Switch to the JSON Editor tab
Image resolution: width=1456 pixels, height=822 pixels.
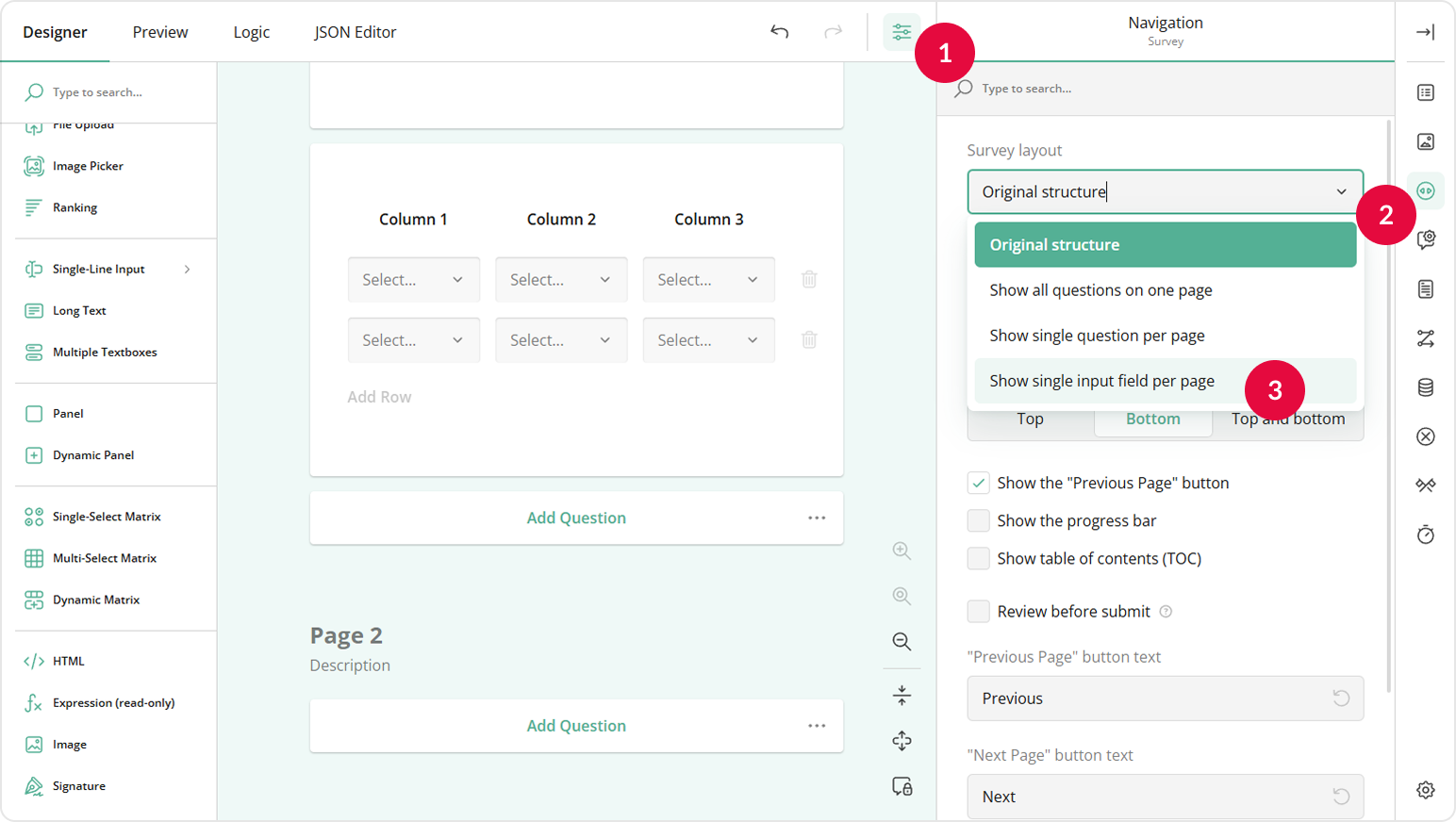[x=355, y=32]
